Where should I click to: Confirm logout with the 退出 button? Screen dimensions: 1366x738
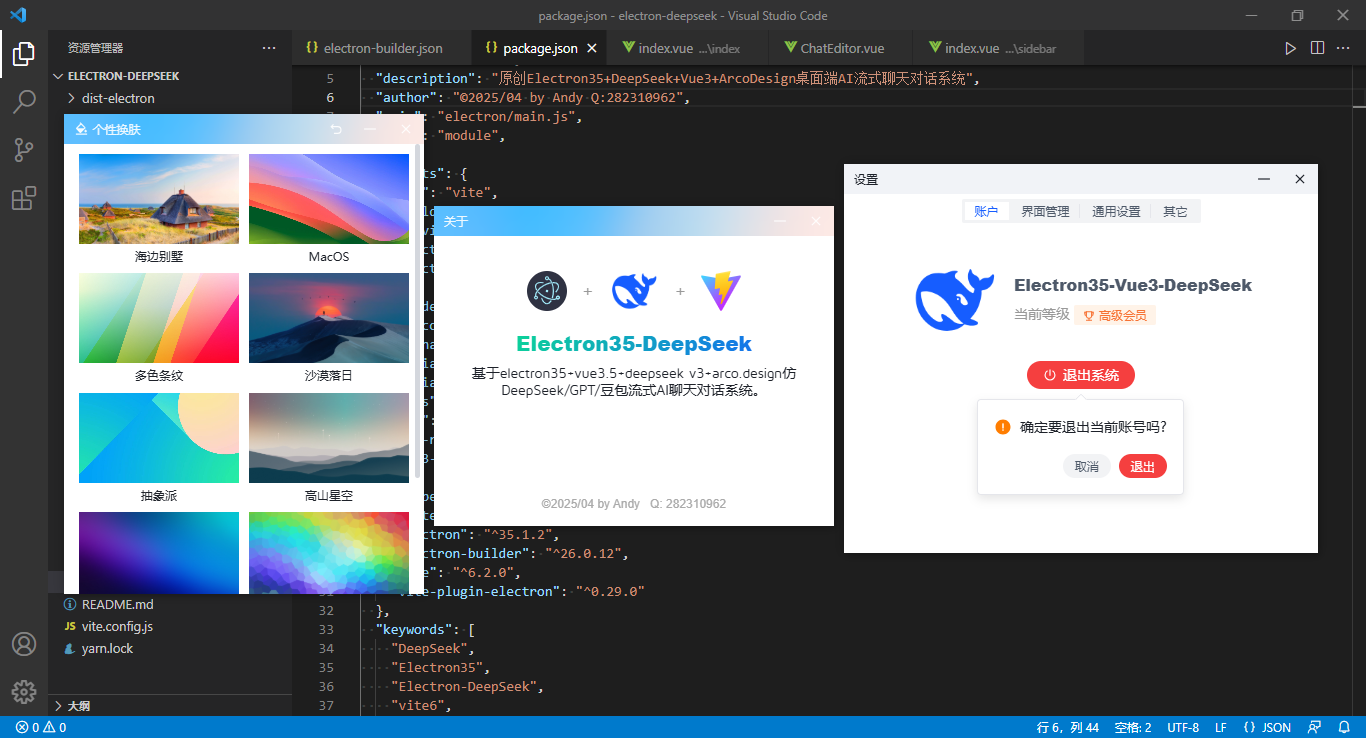pyautogui.click(x=1143, y=466)
